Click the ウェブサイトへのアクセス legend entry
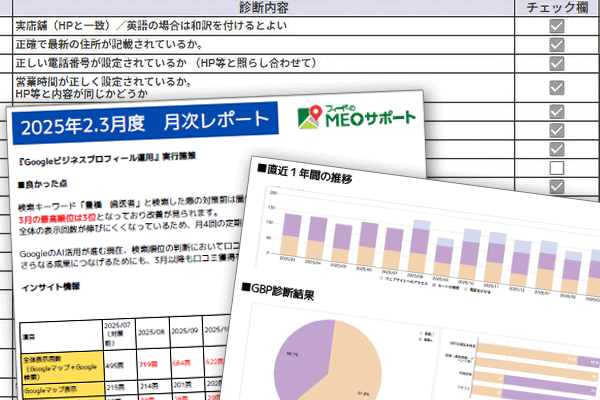The width and height of the screenshot is (600, 400). click(x=403, y=281)
